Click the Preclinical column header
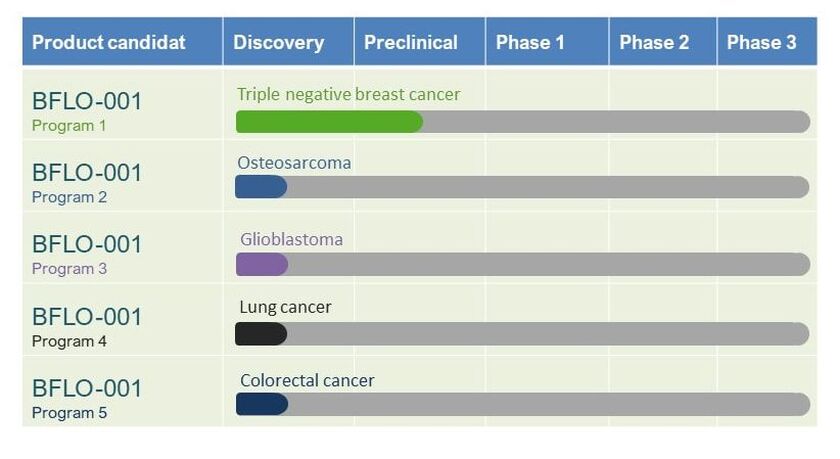Screen dimensions: 840x459 click(419, 42)
